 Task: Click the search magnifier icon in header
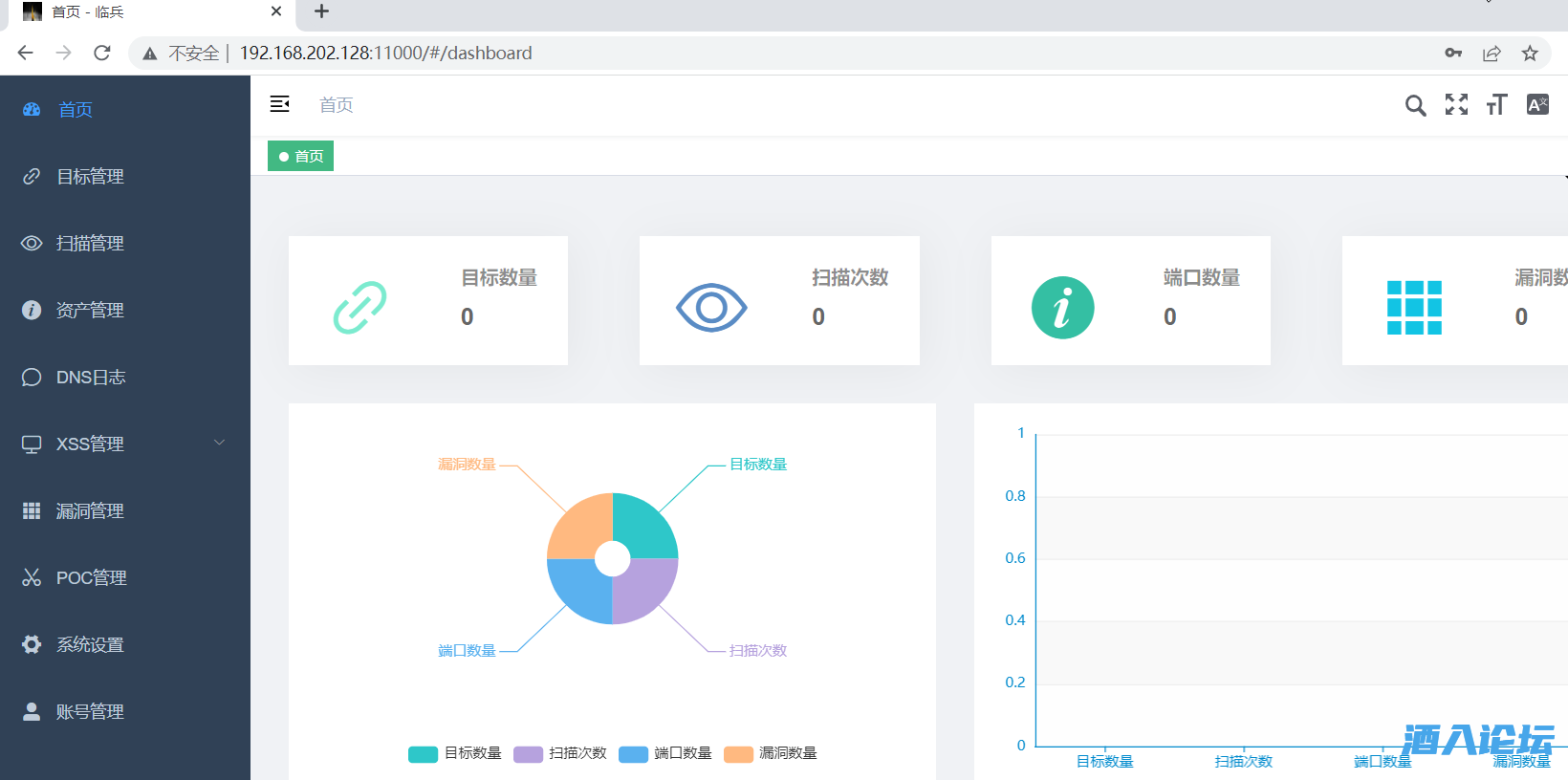(x=1415, y=105)
